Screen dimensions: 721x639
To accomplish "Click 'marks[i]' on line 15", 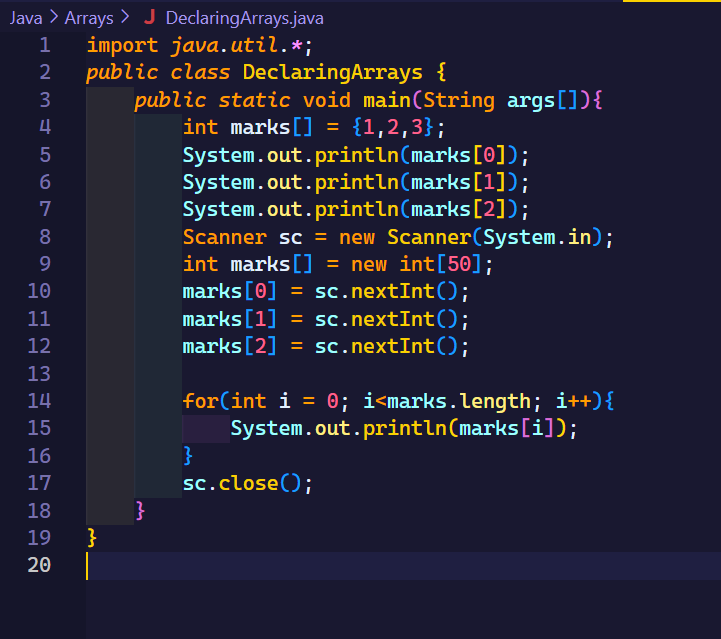I will coord(507,428).
